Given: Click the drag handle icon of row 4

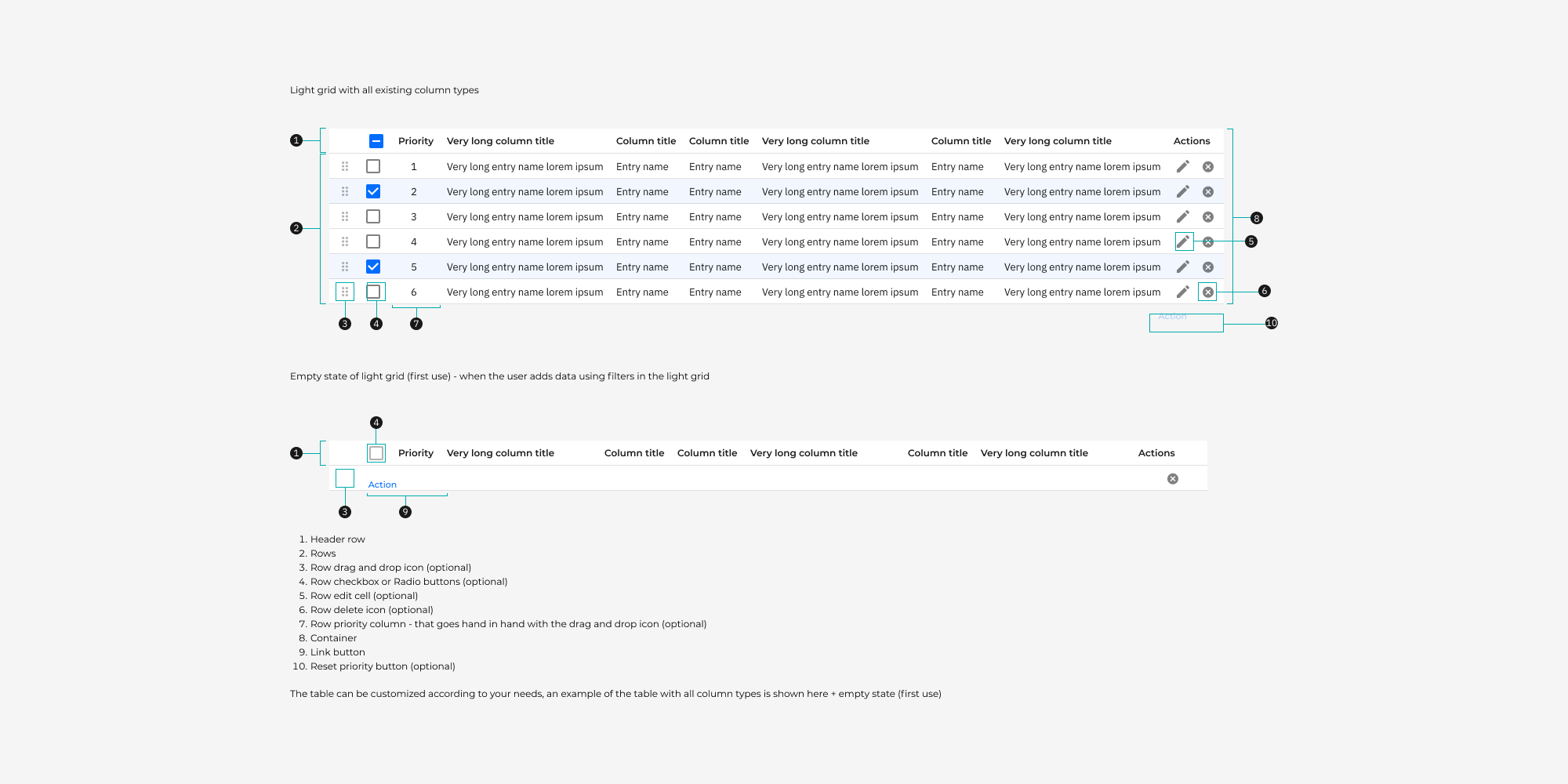Looking at the screenshot, I should point(345,241).
